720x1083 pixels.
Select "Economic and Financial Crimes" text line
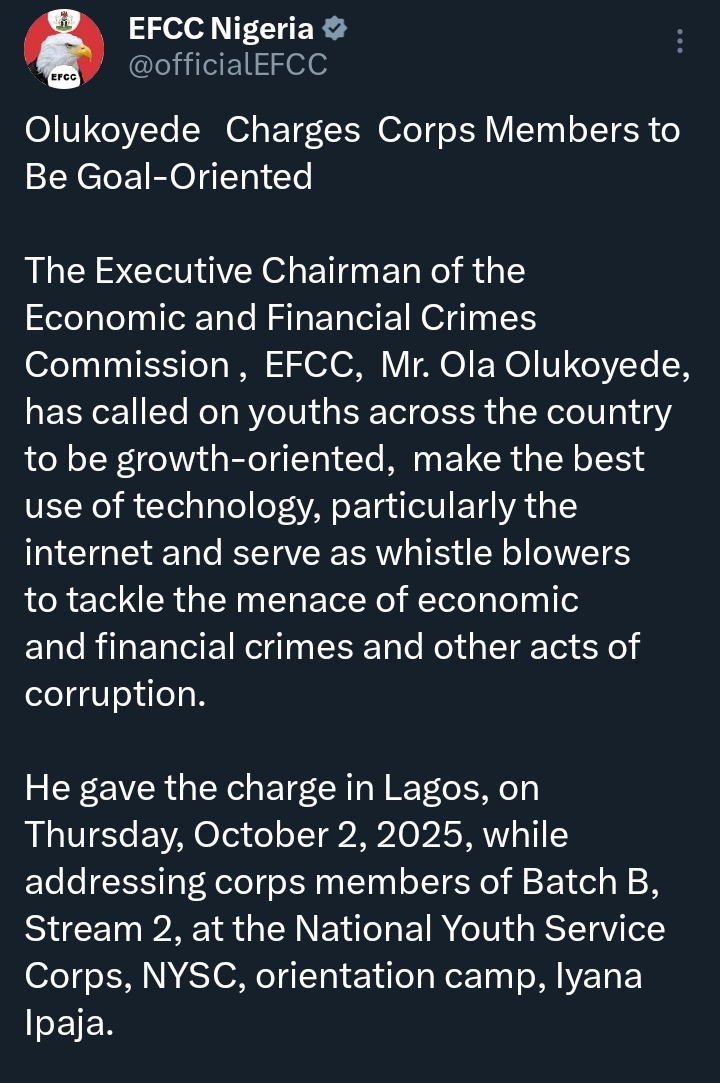coord(280,318)
